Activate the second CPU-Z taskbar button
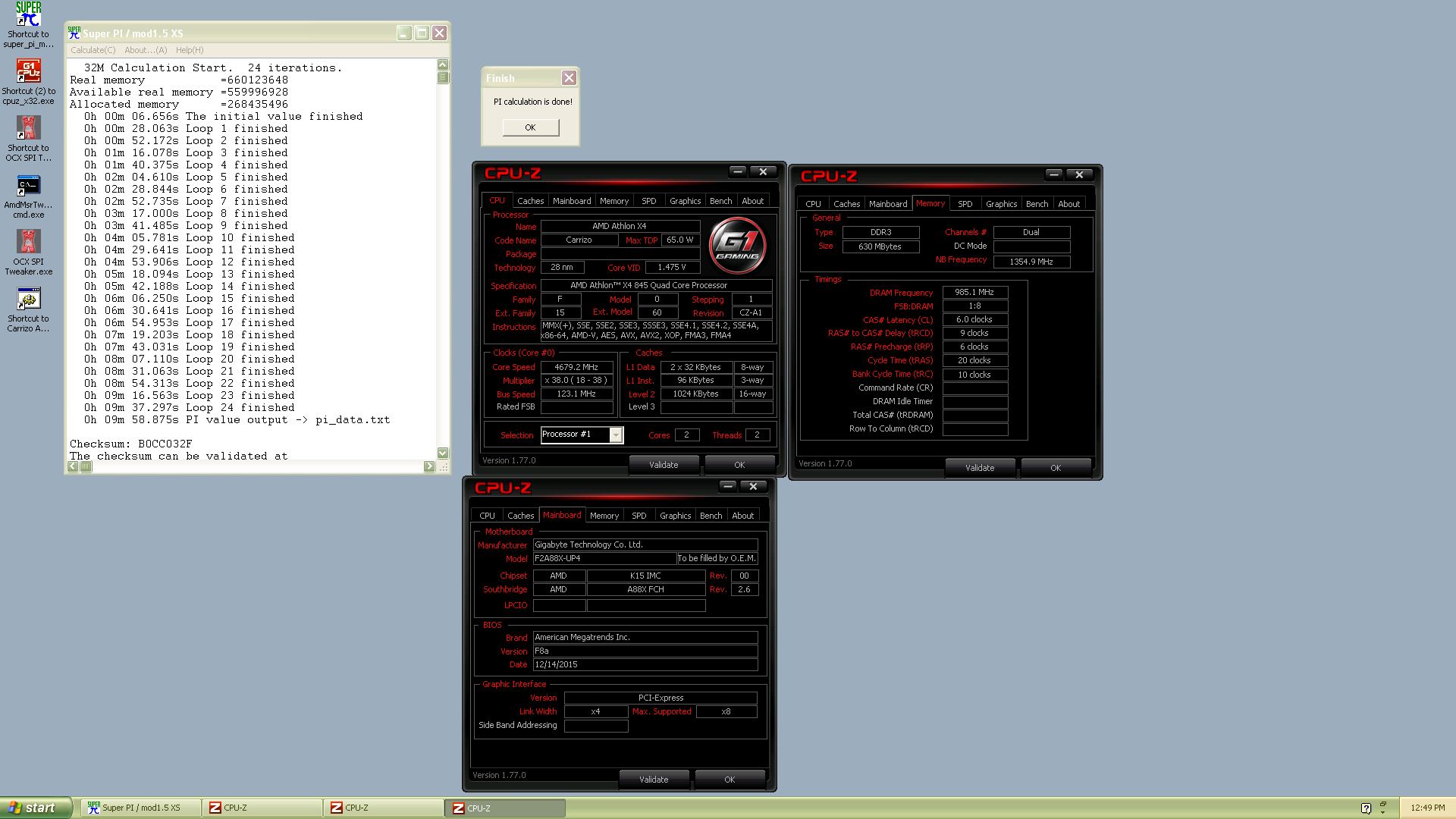Image resolution: width=1456 pixels, height=819 pixels. click(x=384, y=808)
